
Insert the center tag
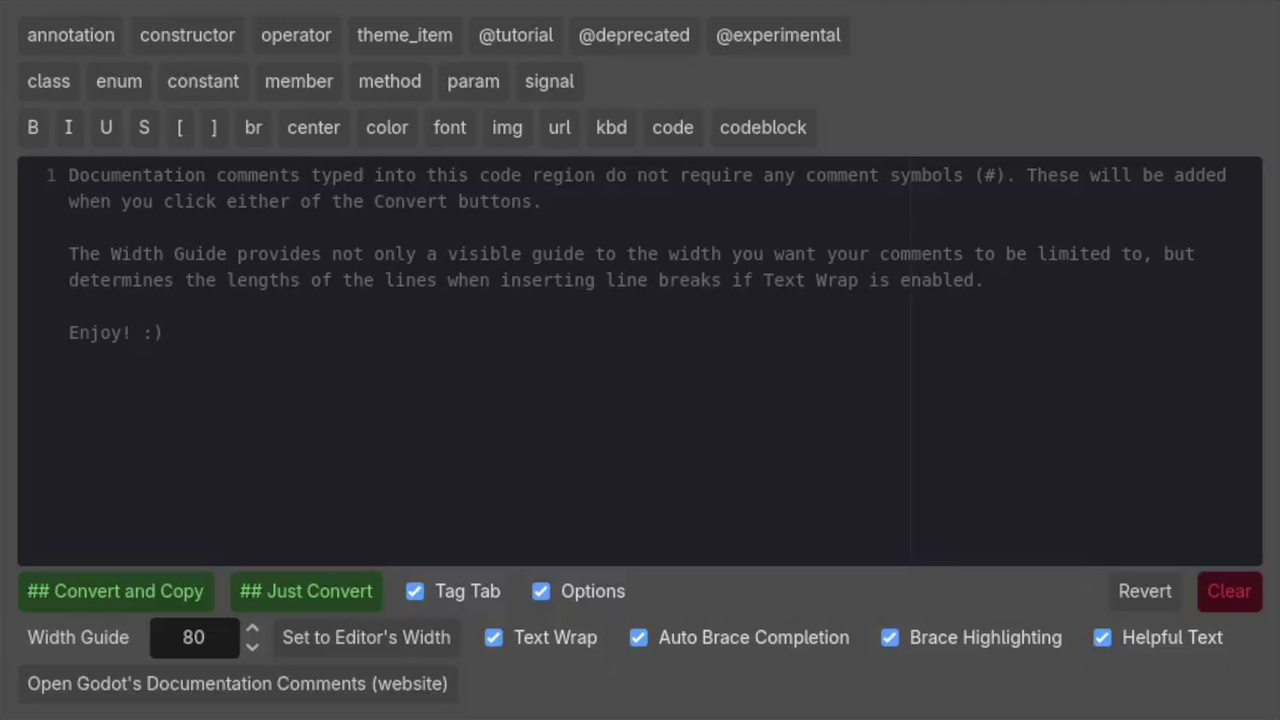pos(314,127)
